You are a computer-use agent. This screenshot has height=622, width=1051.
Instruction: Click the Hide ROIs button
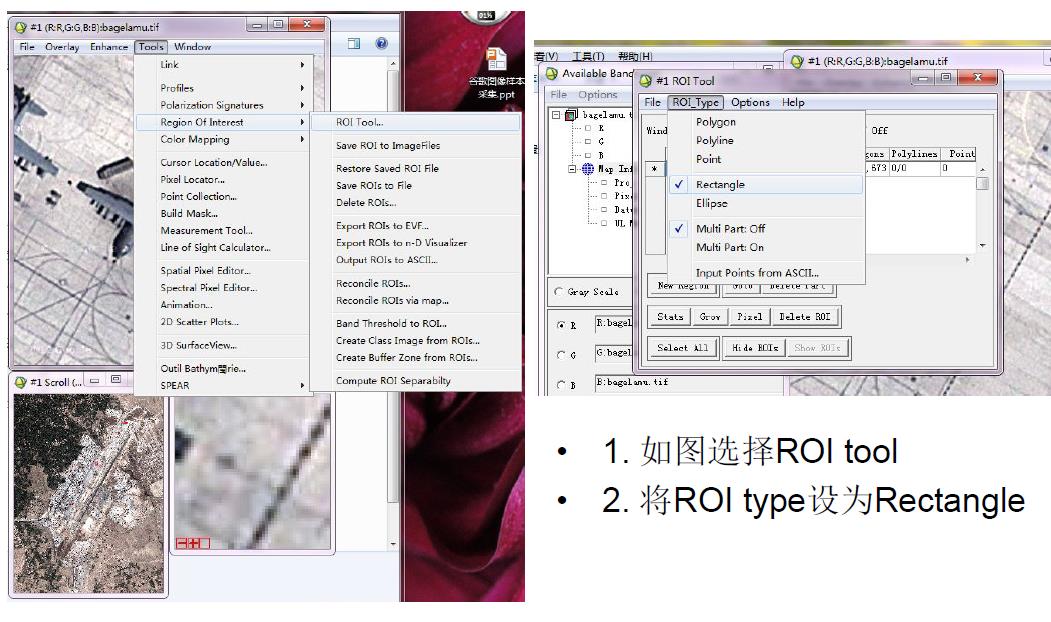755,348
